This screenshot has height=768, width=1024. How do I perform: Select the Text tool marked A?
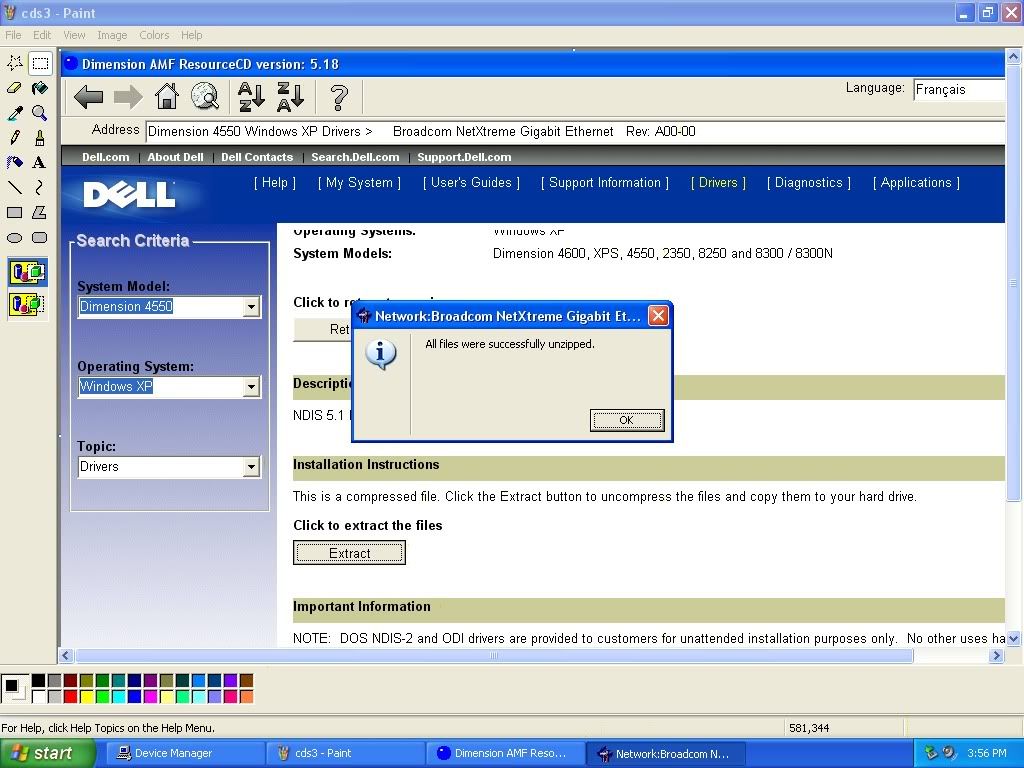click(40, 163)
